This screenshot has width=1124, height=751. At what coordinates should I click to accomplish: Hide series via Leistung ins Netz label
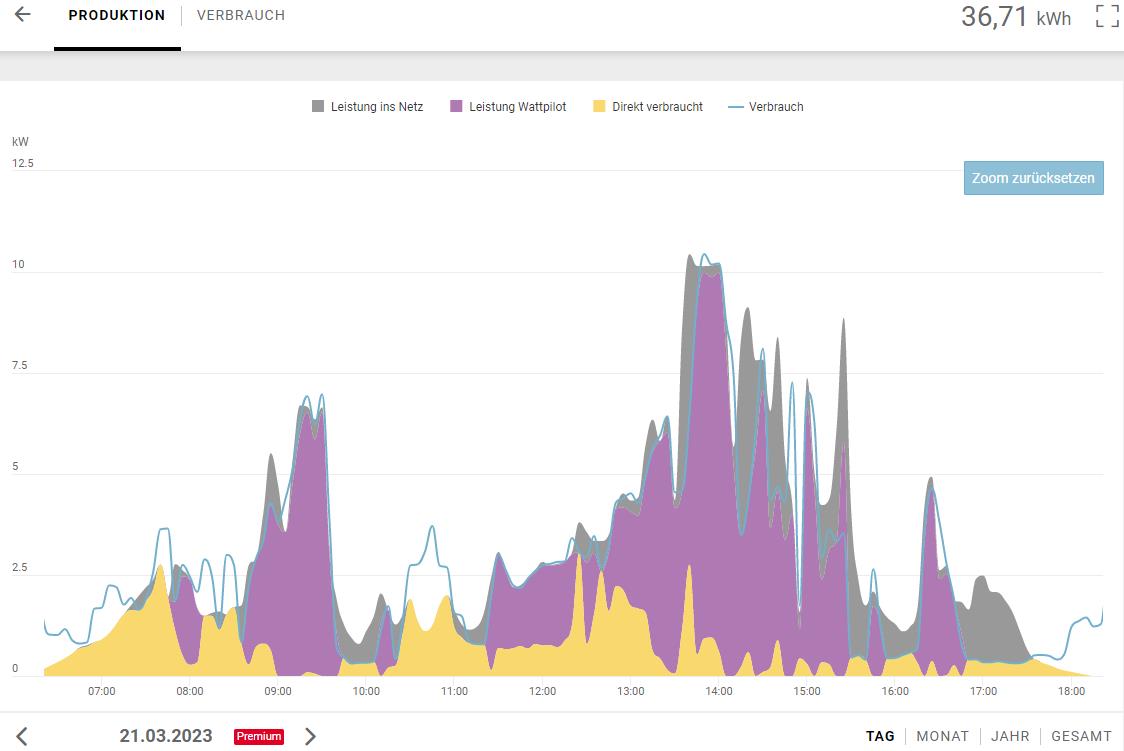point(377,107)
